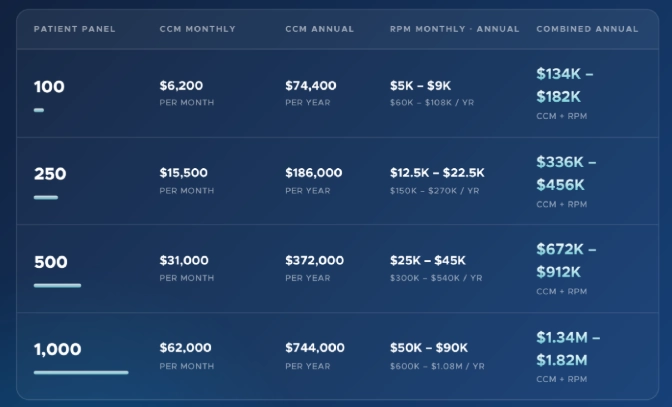
Task: Click the CCM Annual column header
Action: point(319,29)
